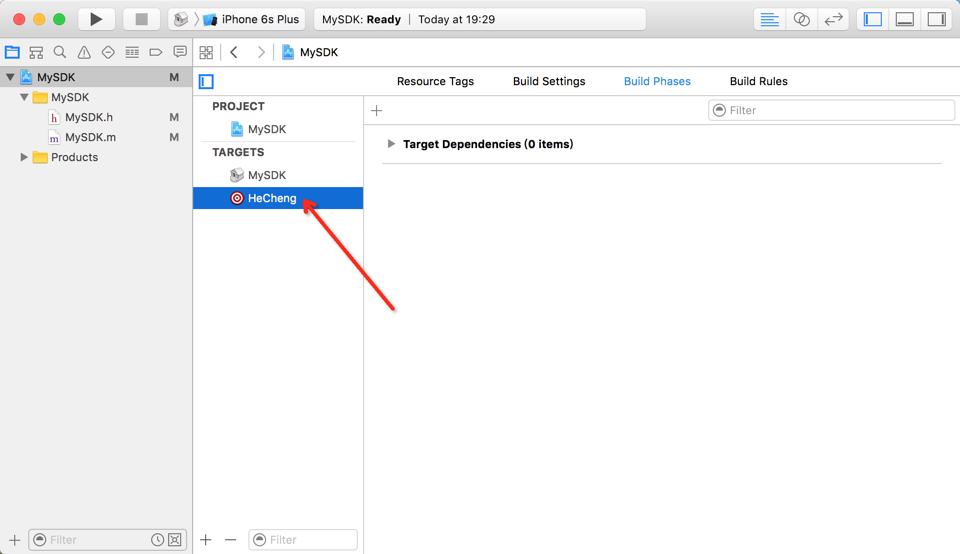Open the Breakpoint navigator
This screenshot has height=554, width=960.
pos(156,52)
